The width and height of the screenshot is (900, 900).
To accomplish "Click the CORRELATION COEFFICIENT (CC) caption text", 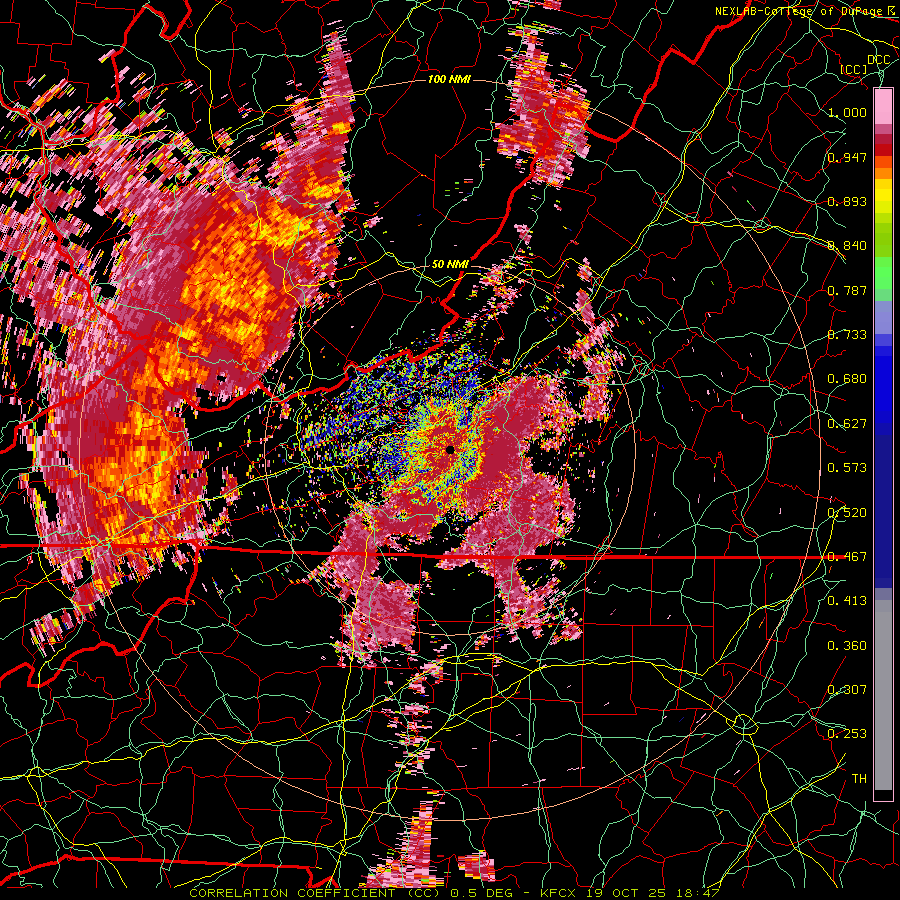I will pos(315,893).
